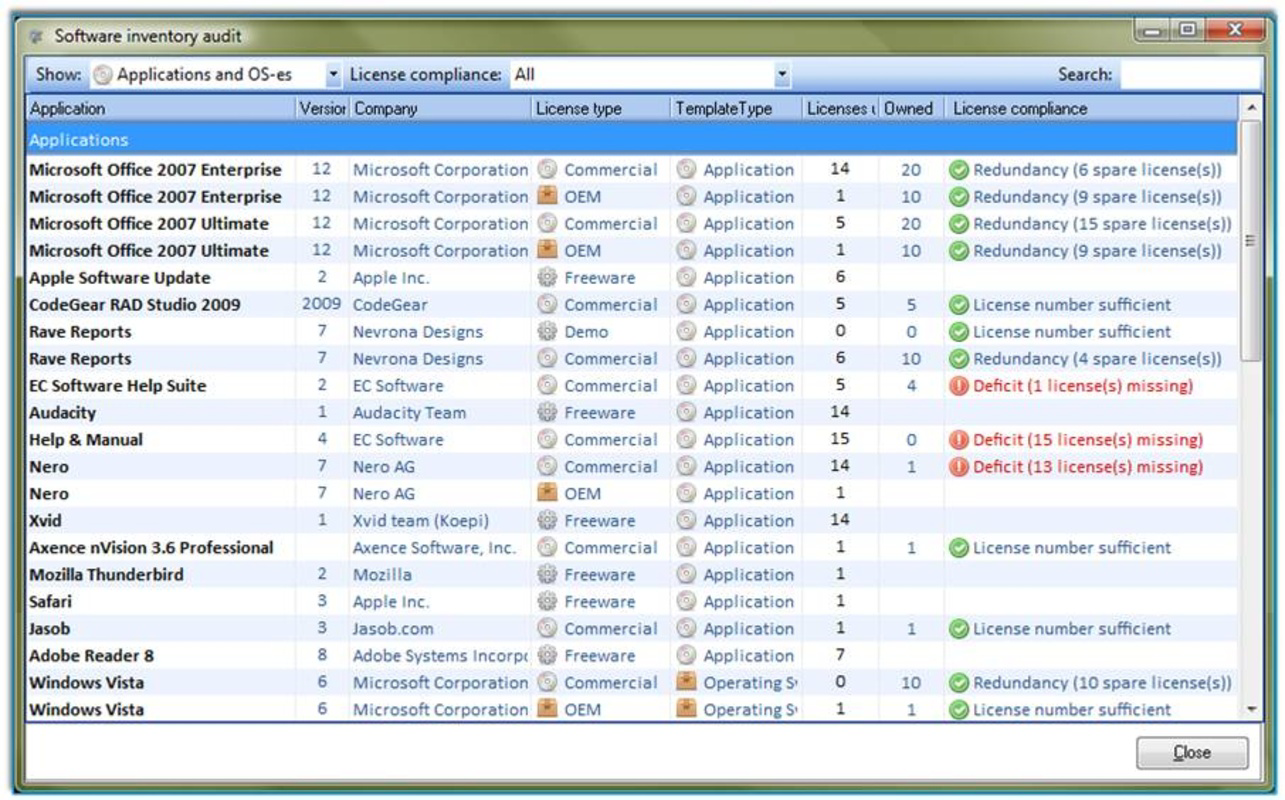
Task: Sort by the Owned column header
Action: tap(911, 109)
